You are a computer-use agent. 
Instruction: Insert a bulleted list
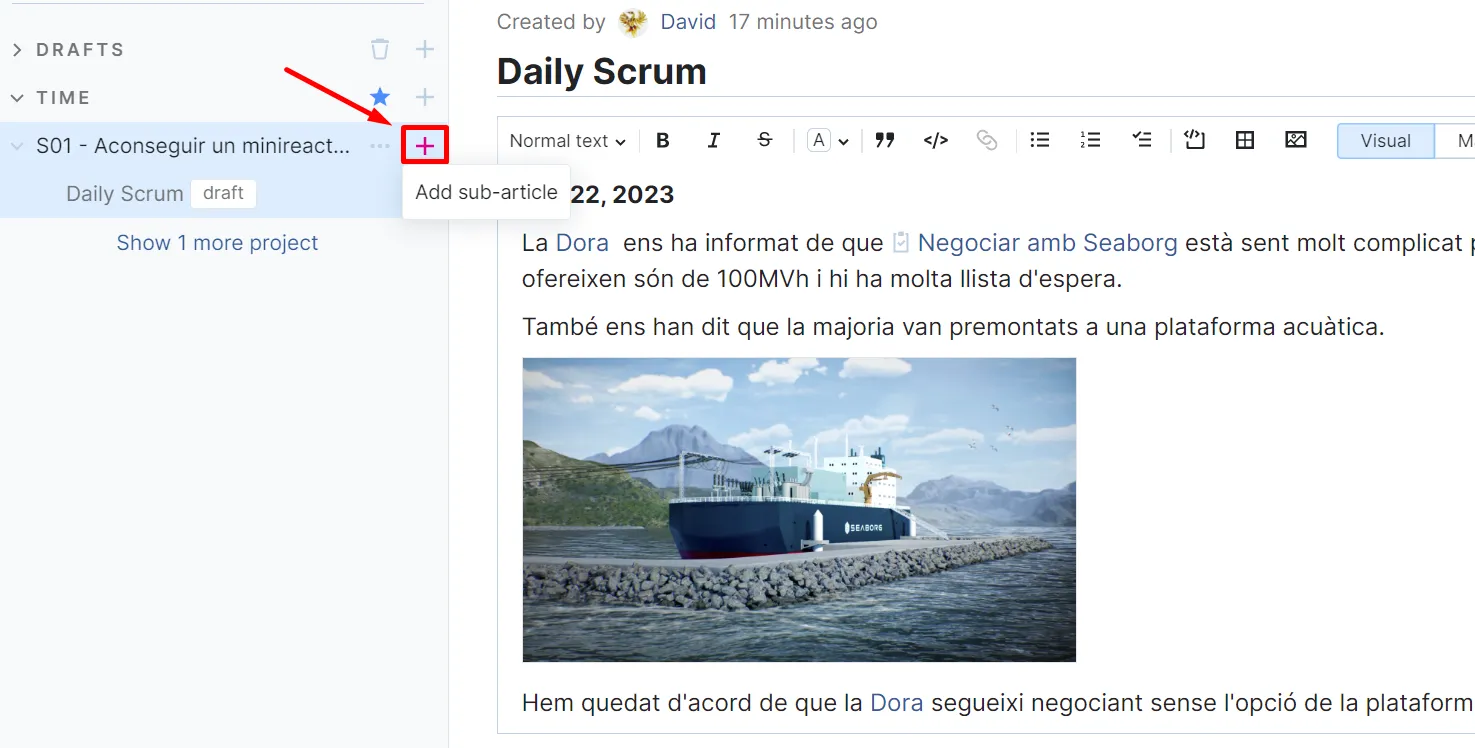tap(1040, 141)
